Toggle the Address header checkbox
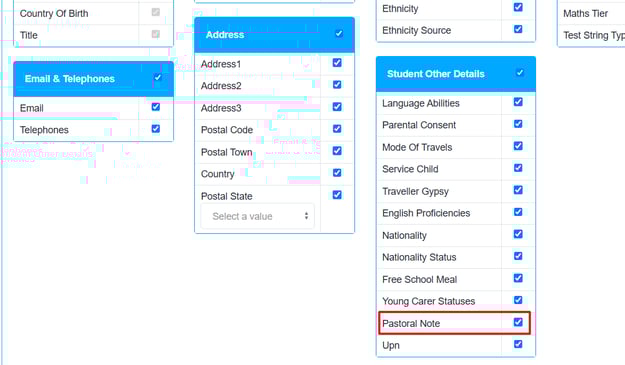 339,33
